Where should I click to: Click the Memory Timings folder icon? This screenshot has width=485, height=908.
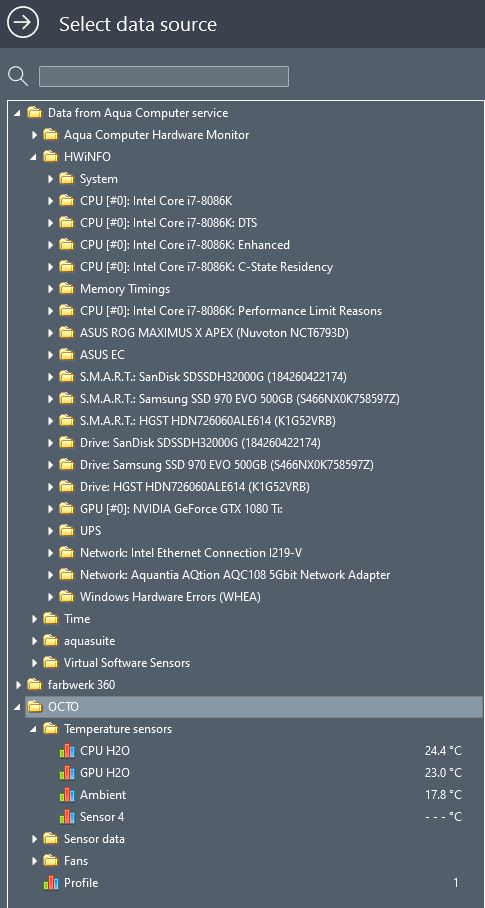pos(67,288)
